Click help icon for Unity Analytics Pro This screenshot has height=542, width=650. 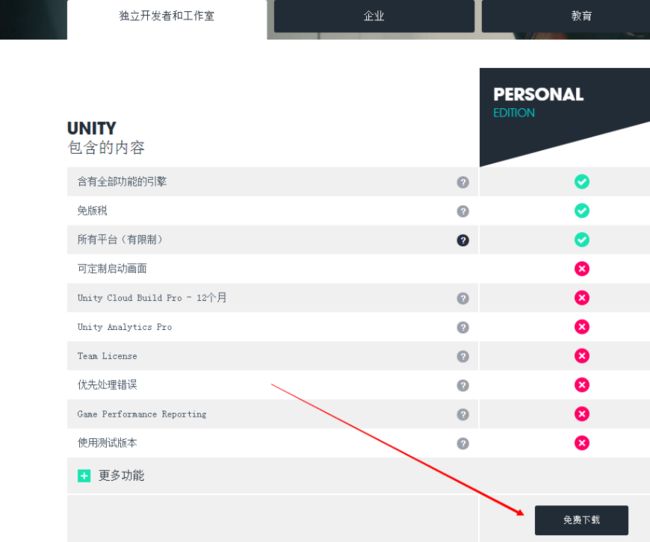(x=463, y=327)
